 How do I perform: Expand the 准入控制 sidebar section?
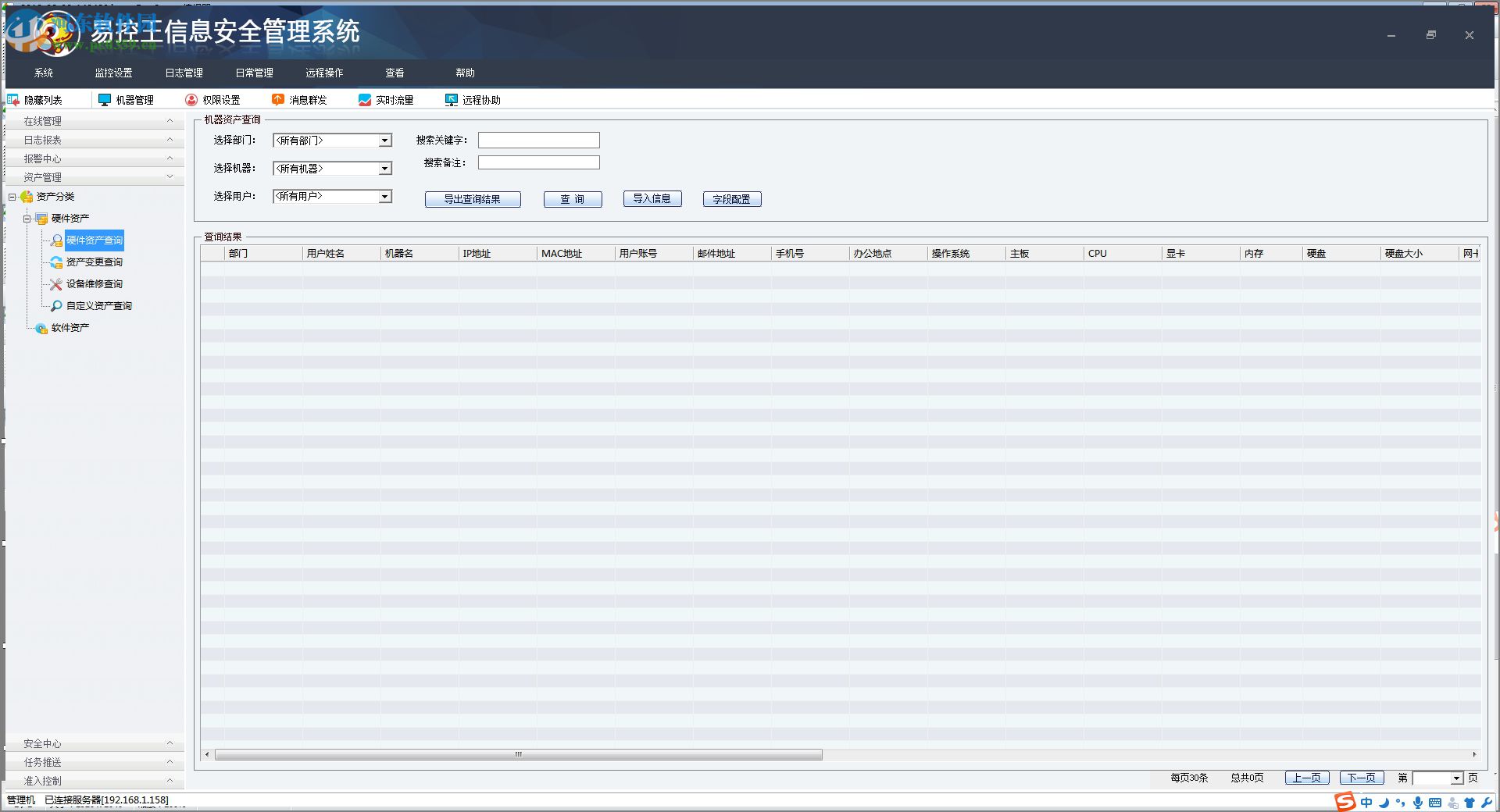[x=95, y=781]
